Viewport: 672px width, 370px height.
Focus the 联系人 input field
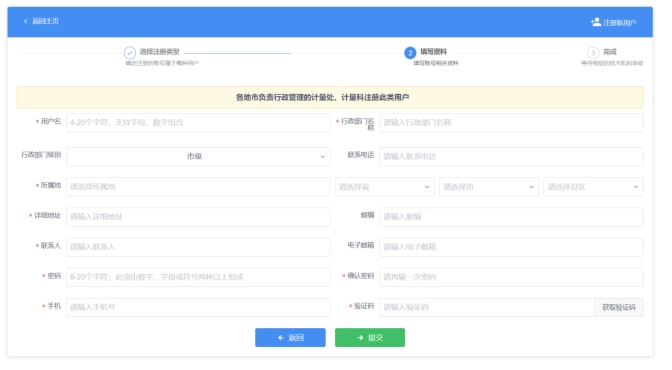198,247
